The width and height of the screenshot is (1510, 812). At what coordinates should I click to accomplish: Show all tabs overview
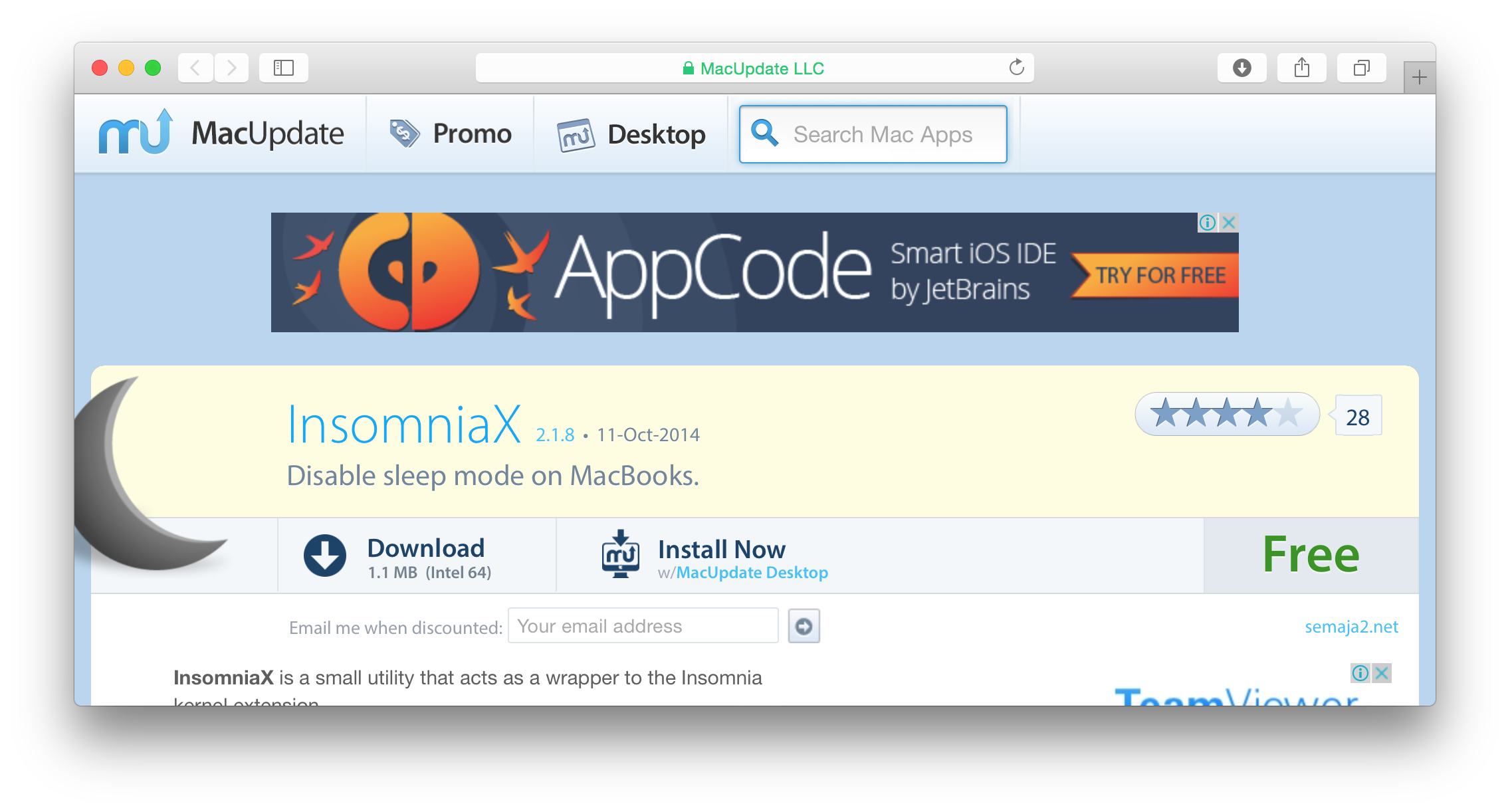pos(1361,68)
